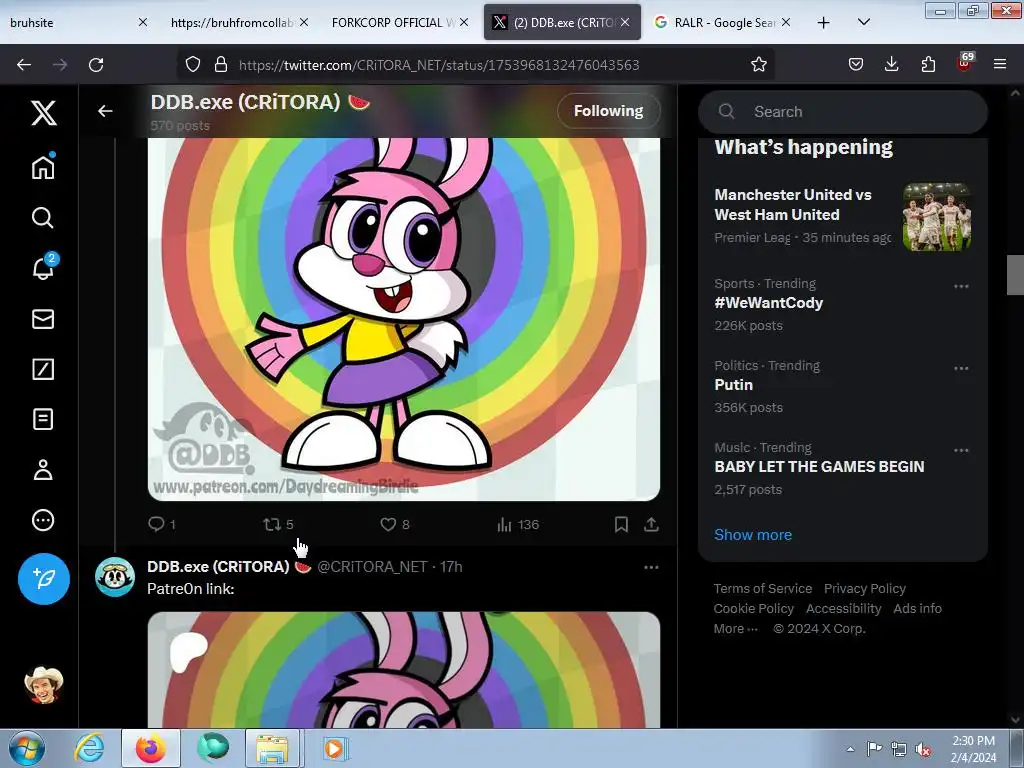
Task: Toggle Following button for DDB.exe
Action: point(609,111)
